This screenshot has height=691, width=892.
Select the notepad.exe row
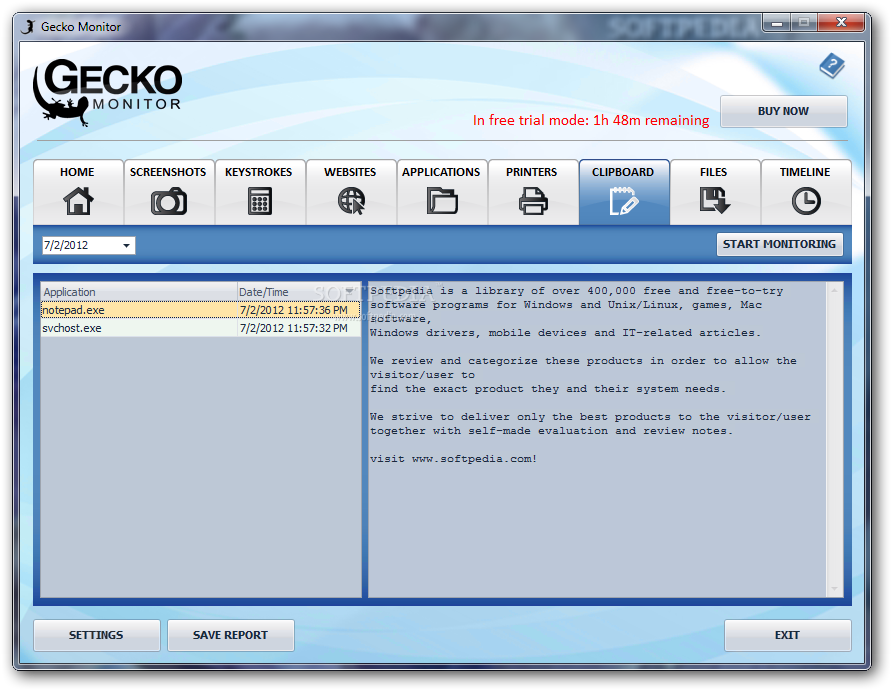201,310
